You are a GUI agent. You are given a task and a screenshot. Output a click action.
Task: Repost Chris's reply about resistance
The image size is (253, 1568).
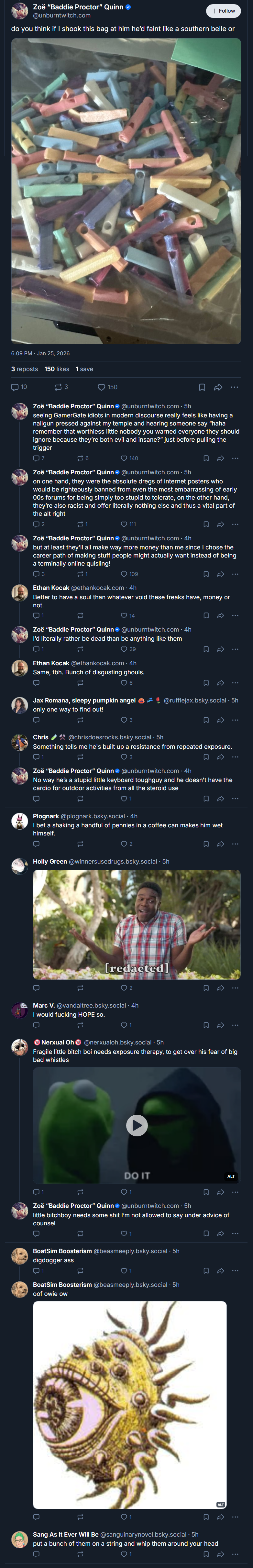(80, 757)
